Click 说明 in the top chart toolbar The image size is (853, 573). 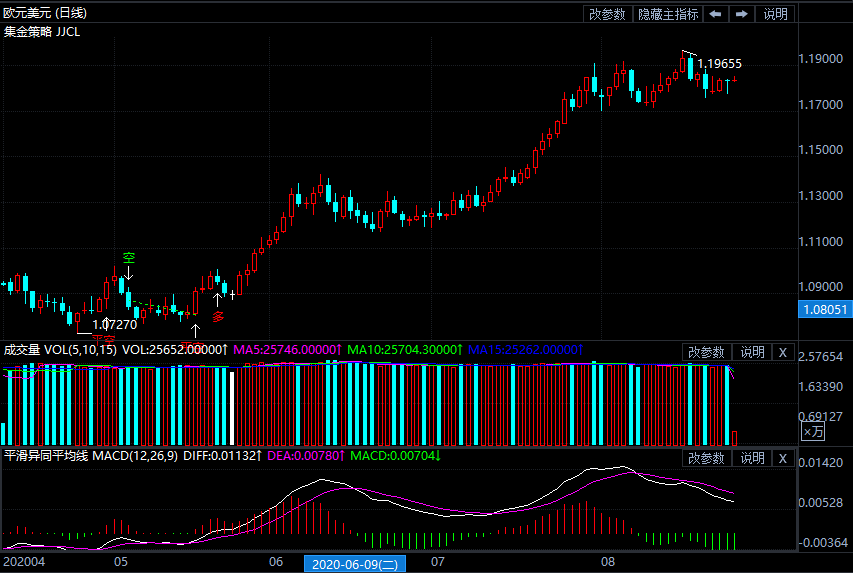coord(776,14)
